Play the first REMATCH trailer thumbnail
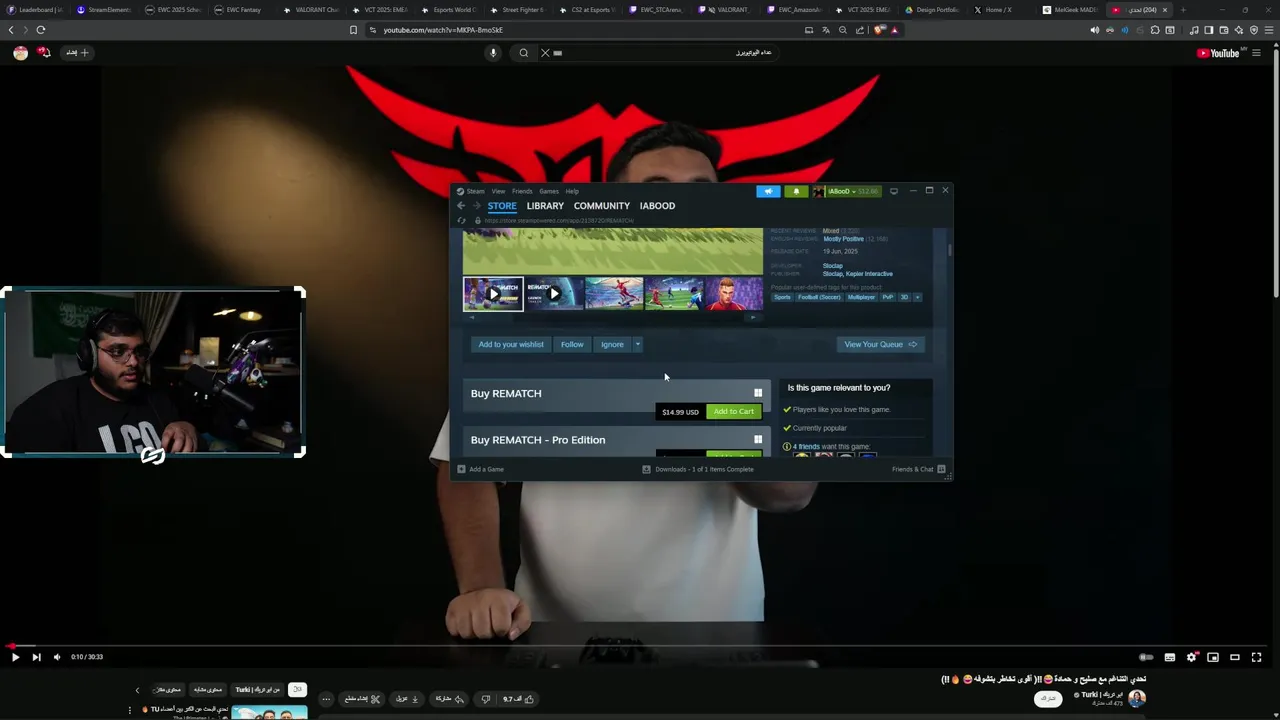The width and height of the screenshot is (1280, 720). tap(493, 294)
